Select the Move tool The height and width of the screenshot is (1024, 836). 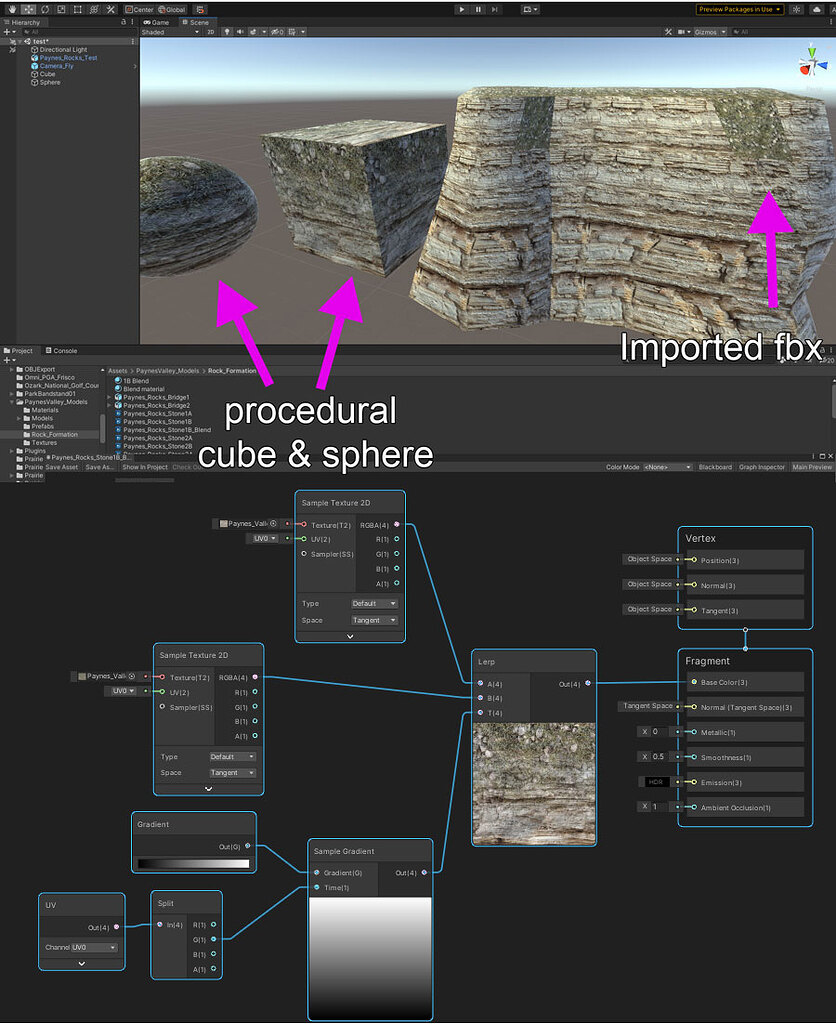(x=29, y=8)
